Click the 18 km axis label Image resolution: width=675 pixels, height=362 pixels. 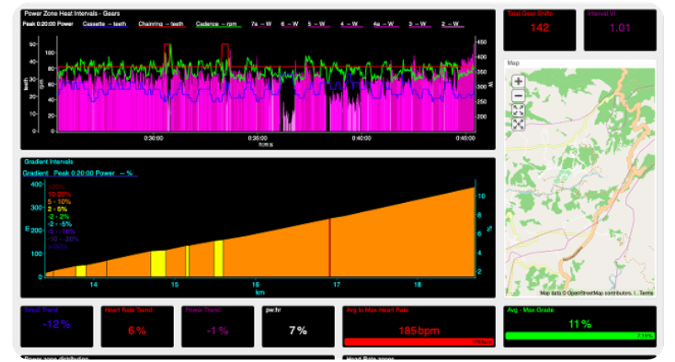pos(418,285)
